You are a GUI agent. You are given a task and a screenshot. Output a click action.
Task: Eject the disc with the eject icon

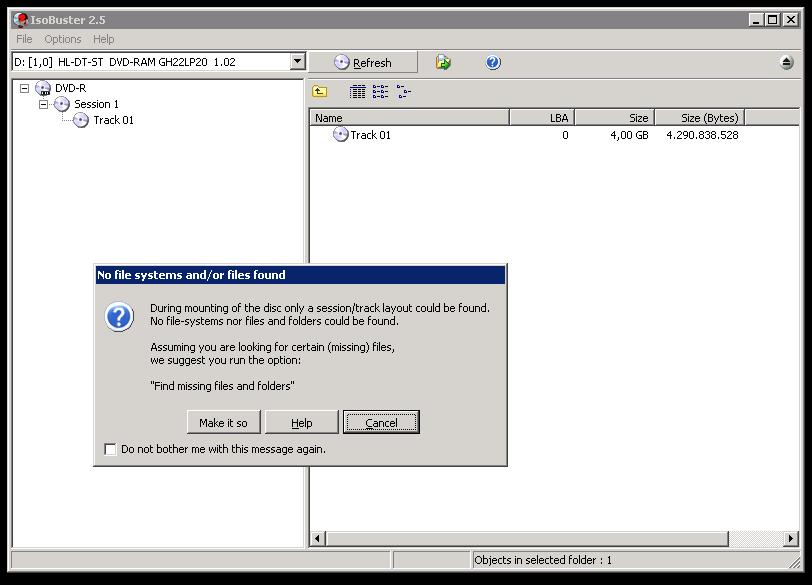pyautogui.click(x=786, y=63)
